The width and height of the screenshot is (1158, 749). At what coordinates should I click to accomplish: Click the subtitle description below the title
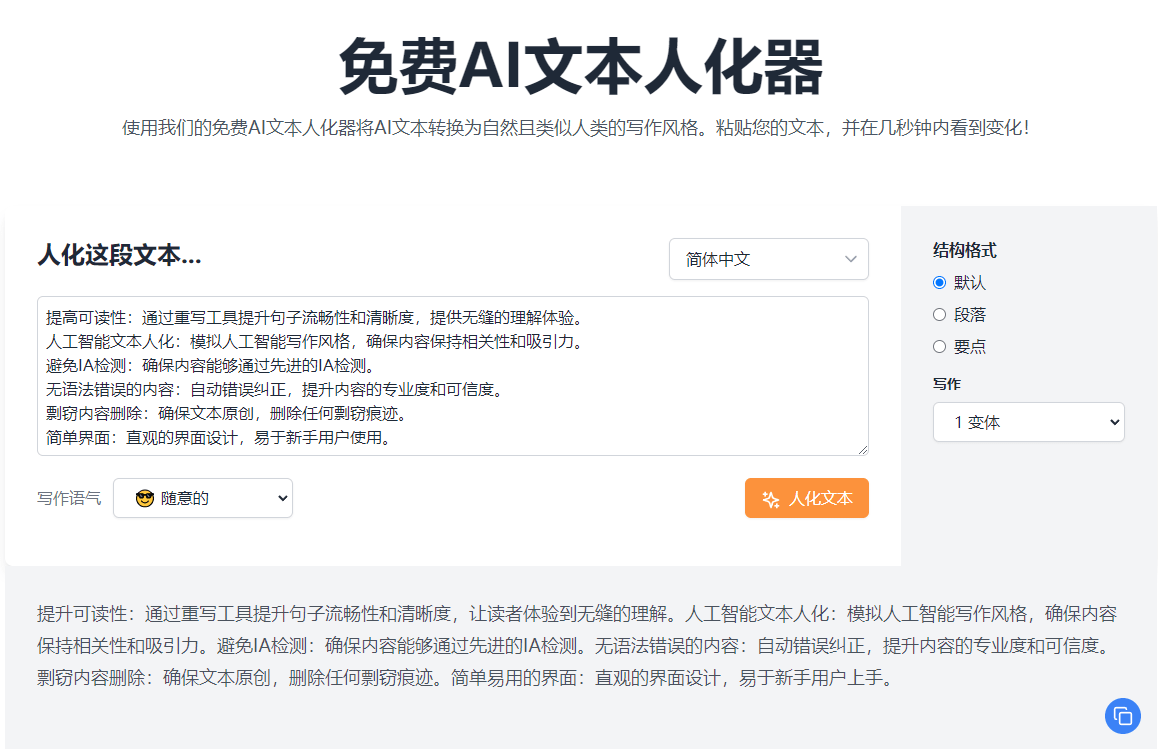[x=575, y=128]
